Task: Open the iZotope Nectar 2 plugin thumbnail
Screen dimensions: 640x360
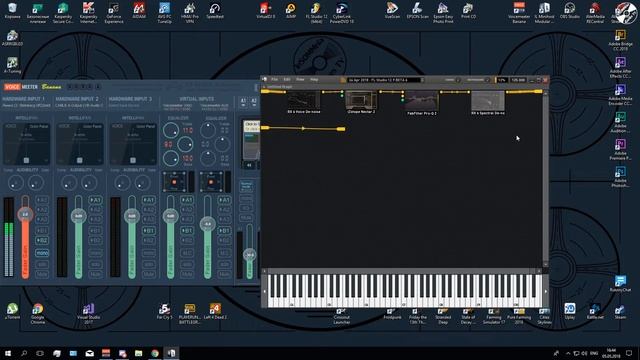Action: [361, 100]
